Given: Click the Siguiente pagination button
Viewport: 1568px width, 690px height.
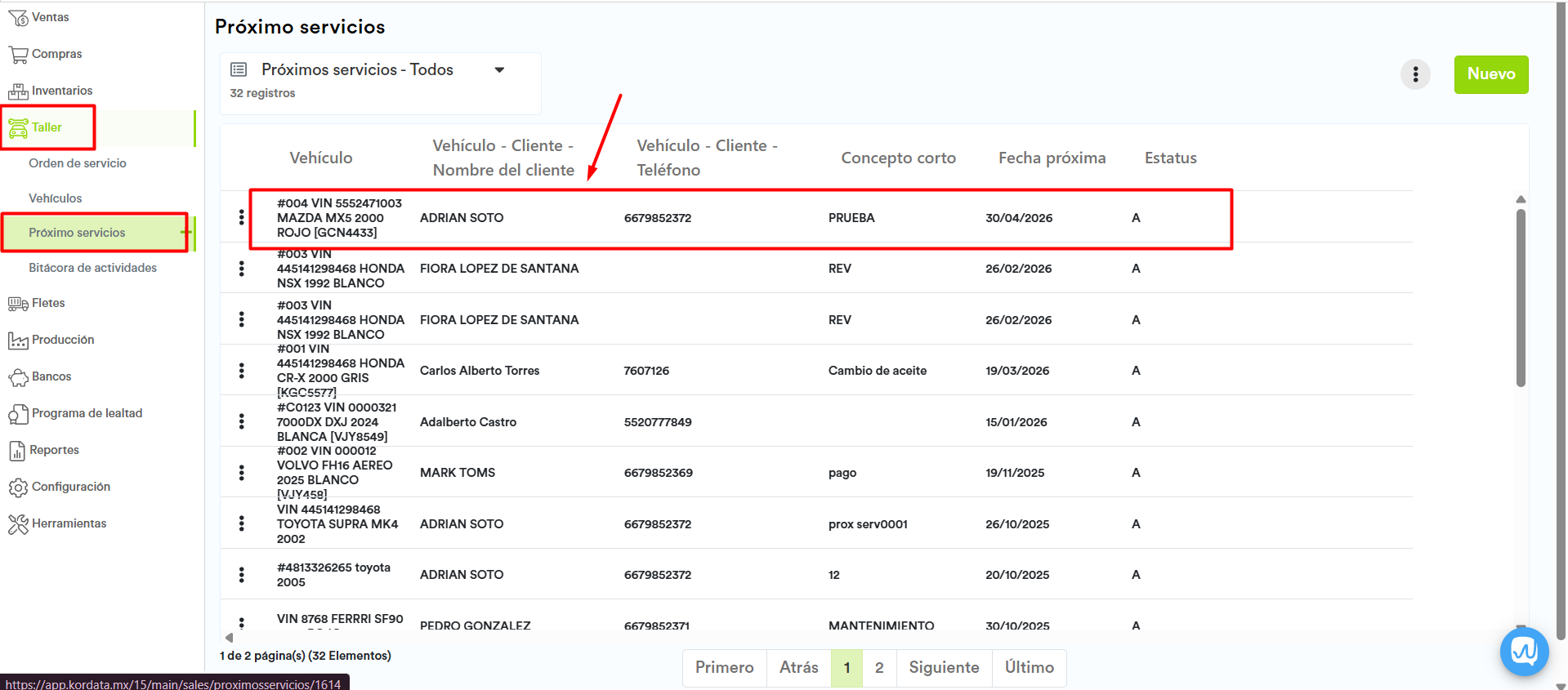Looking at the screenshot, I should 944,668.
